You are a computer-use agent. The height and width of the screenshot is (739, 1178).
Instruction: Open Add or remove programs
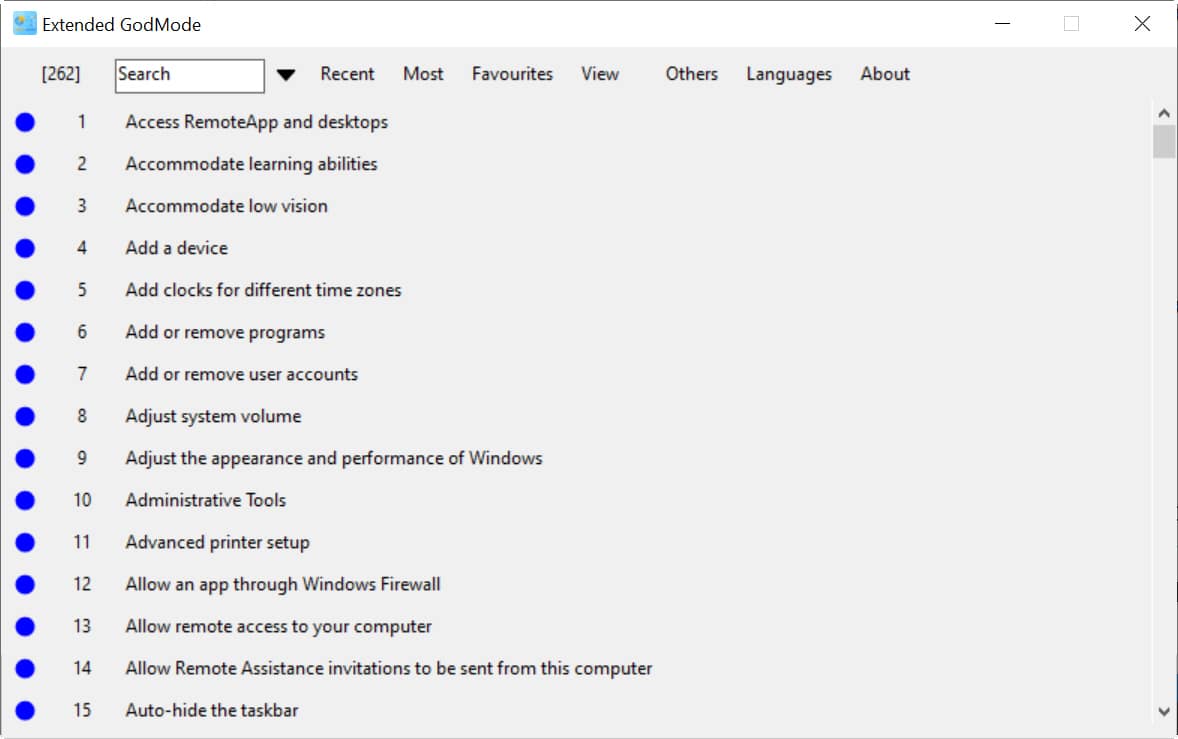[x=225, y=332]
